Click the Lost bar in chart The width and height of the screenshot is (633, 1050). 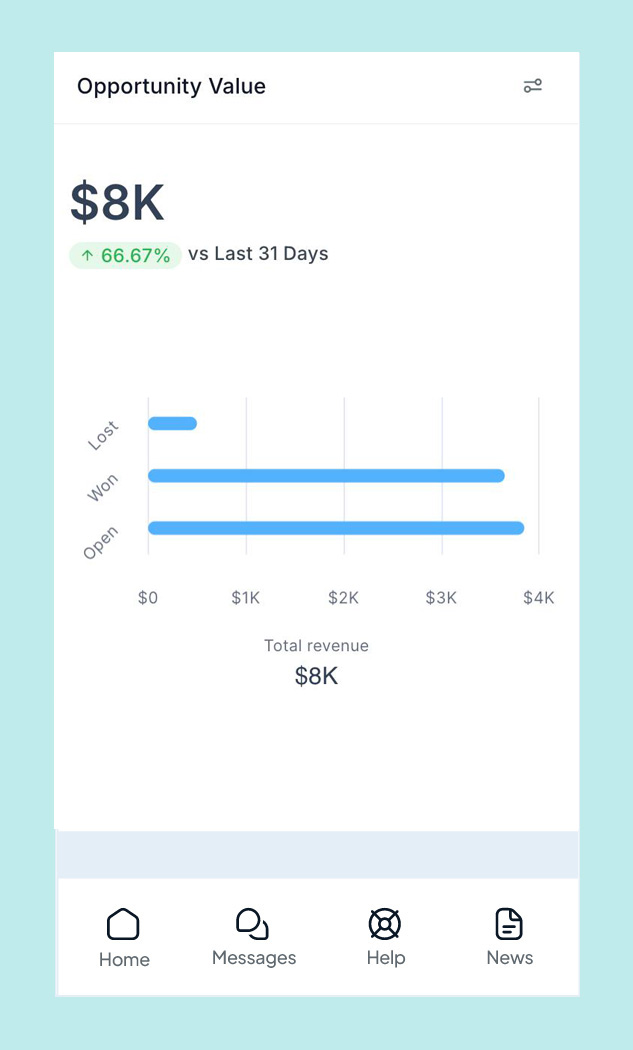(172, 424)
